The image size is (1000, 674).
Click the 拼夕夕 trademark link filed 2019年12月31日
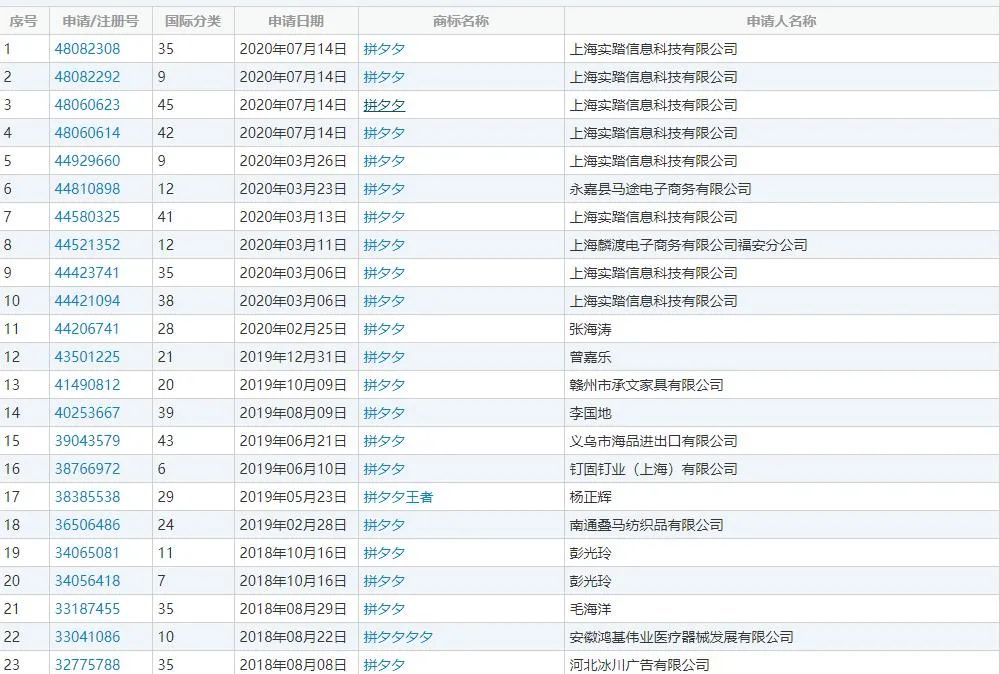pos(382,356)
